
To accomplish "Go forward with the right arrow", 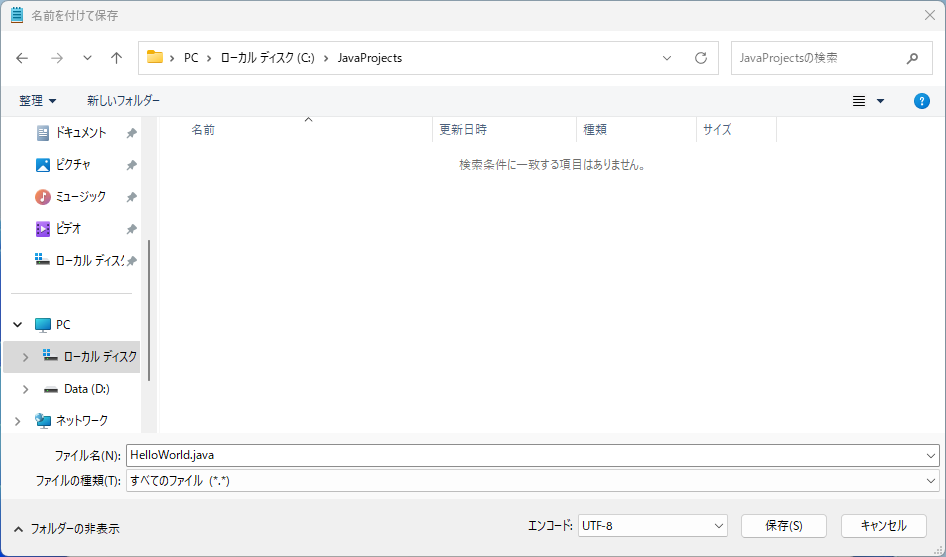I will click(57, 58).
